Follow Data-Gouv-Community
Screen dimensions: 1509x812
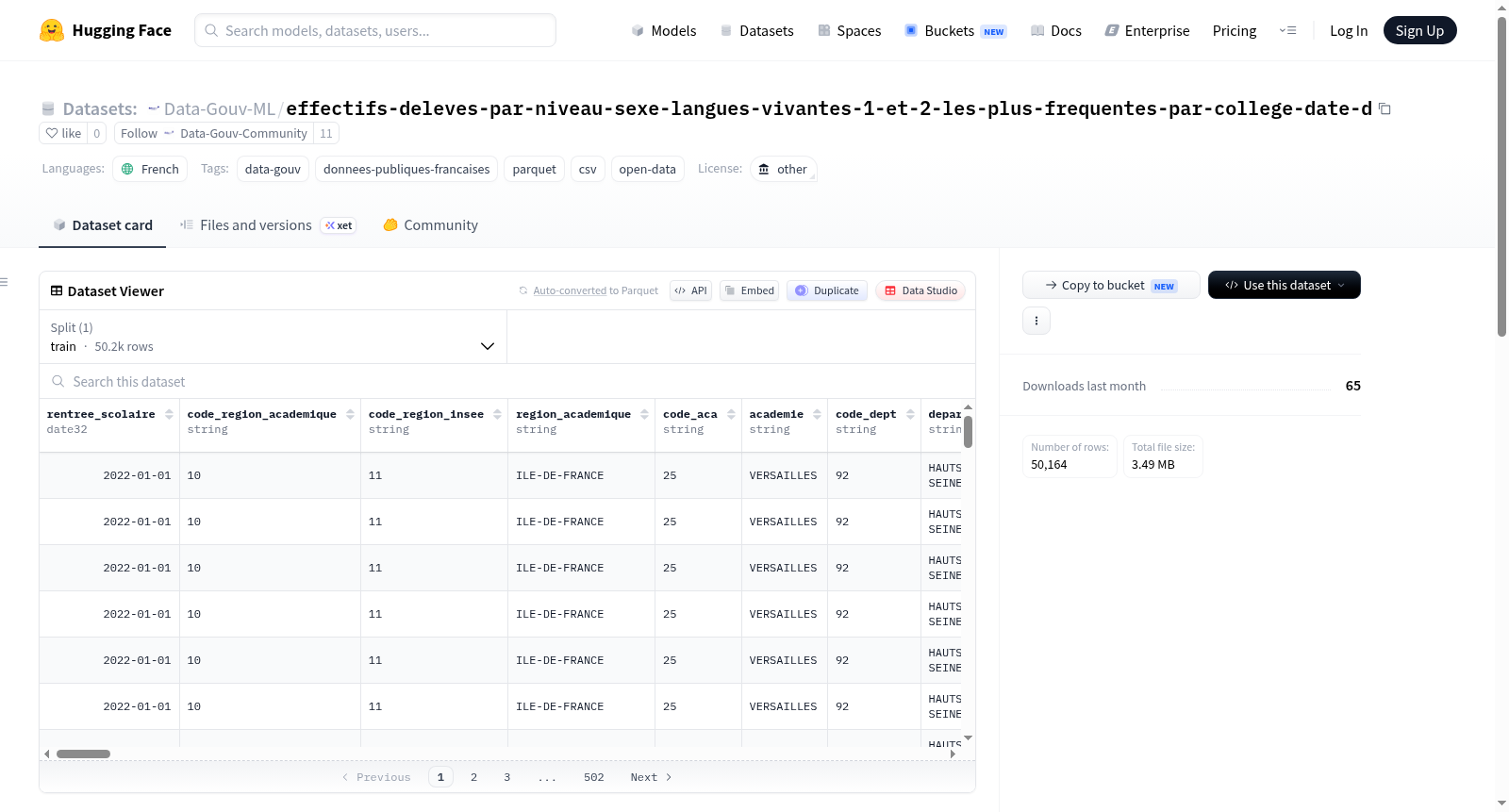213,133
